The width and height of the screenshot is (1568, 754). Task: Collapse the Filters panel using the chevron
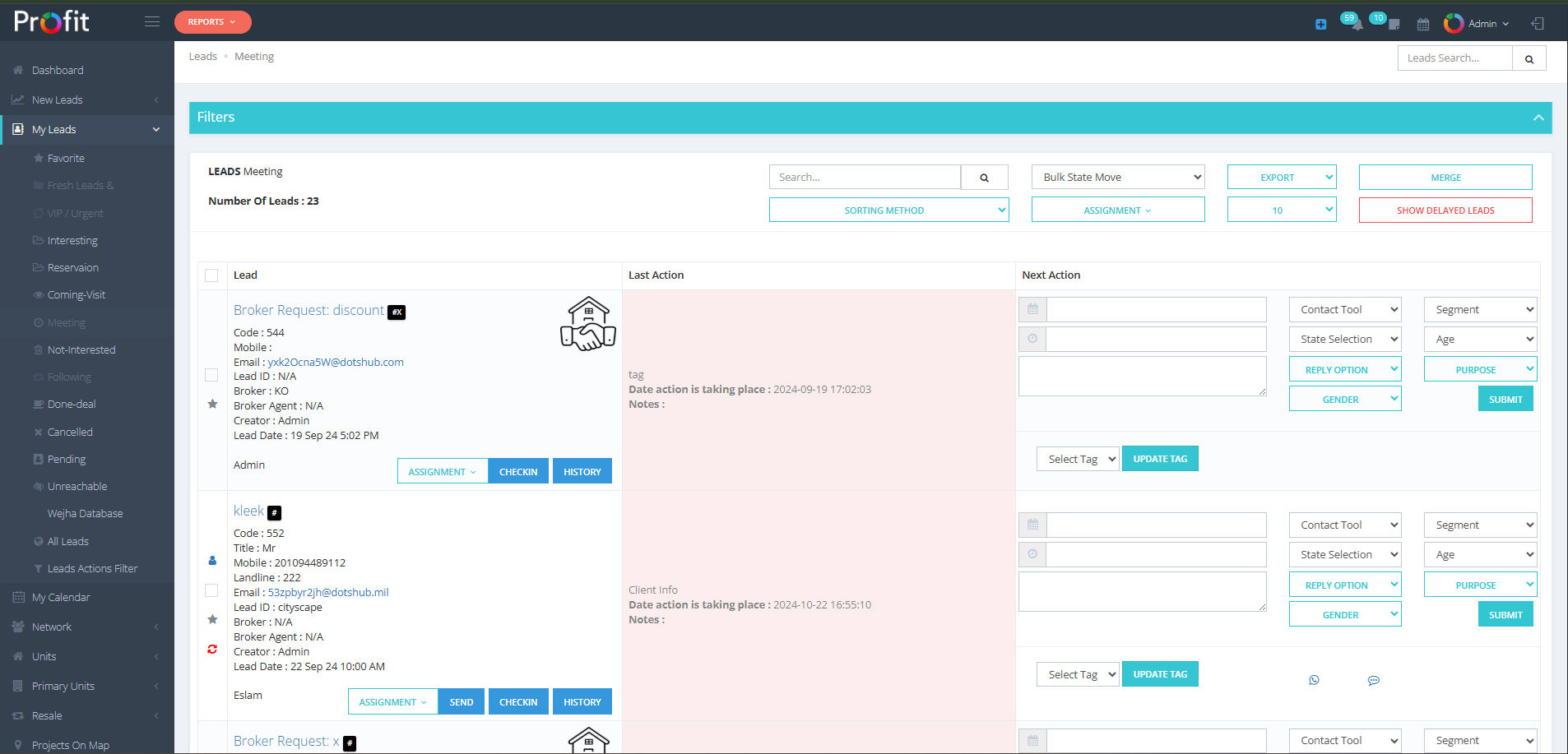click(1538, 118)
